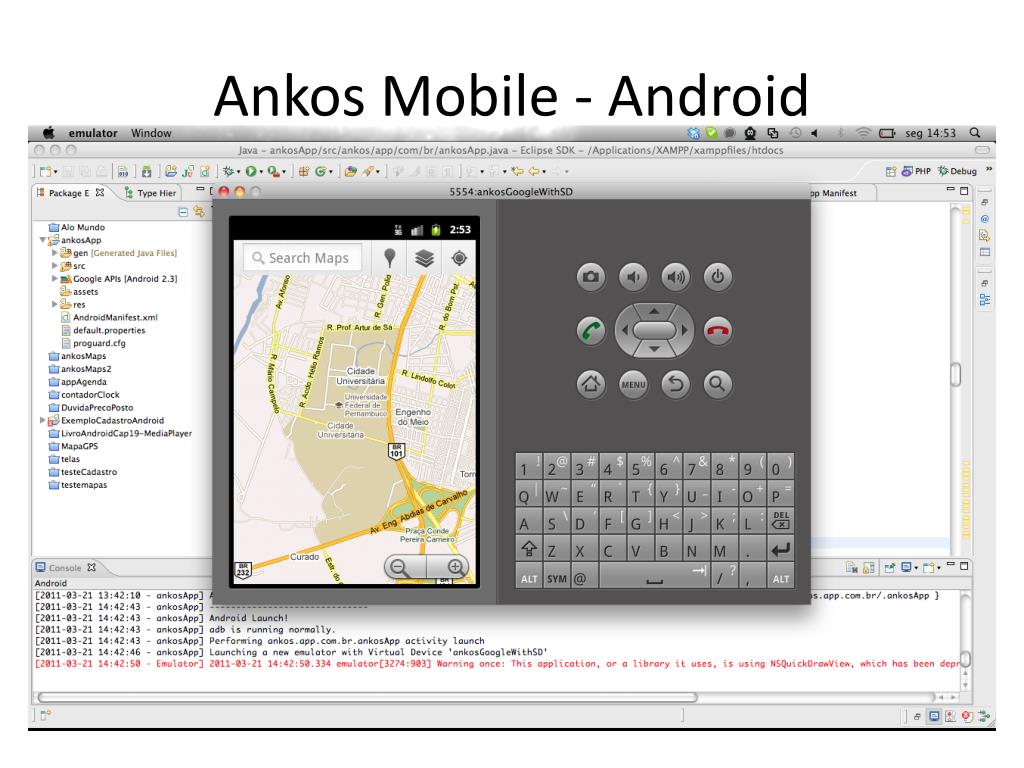Select AndroidManifest.xml in Package Explorer
This screenshot has height=768, width=1024.
coord(115,317)
